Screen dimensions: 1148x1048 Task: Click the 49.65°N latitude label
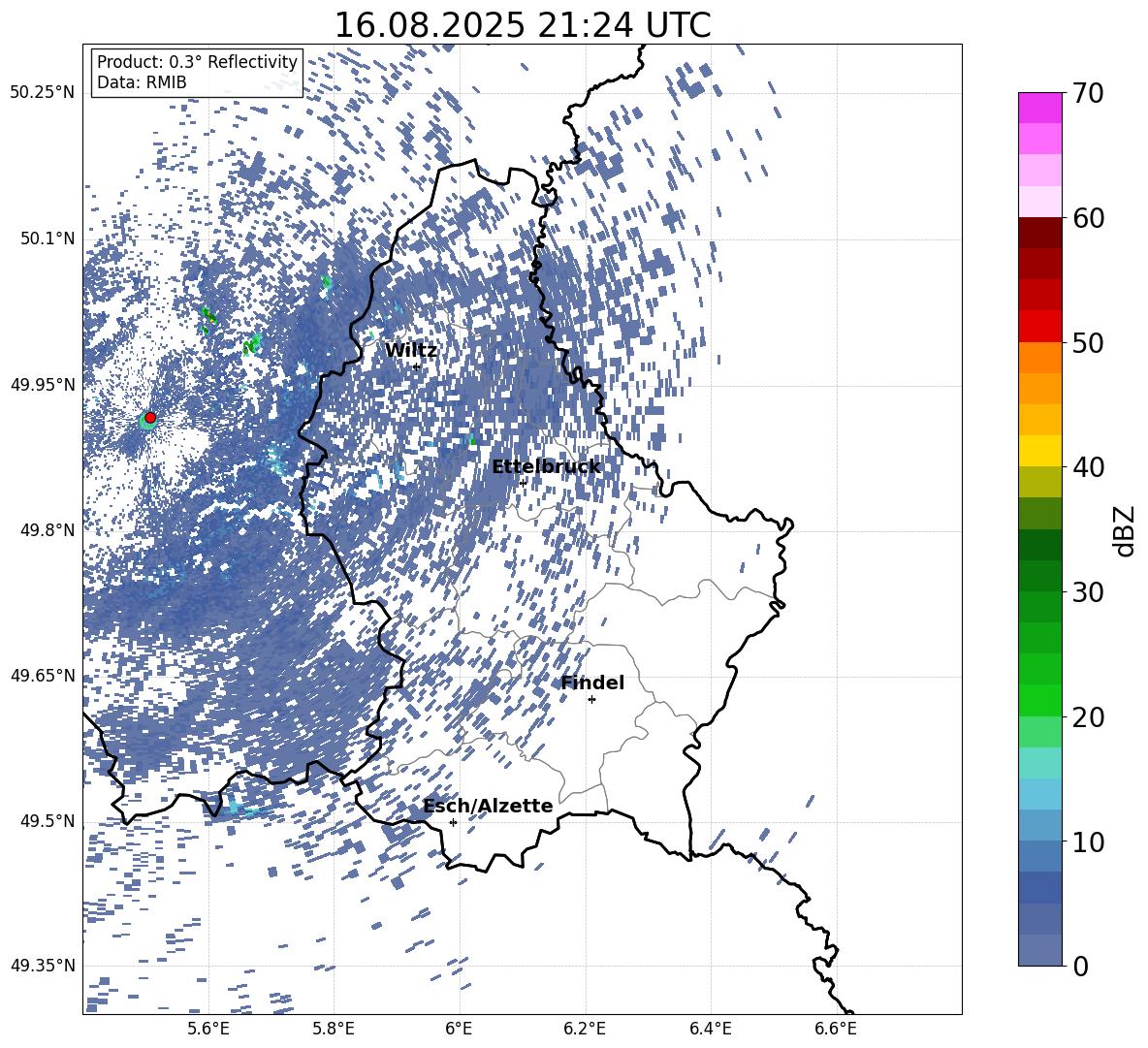point(43,676)
